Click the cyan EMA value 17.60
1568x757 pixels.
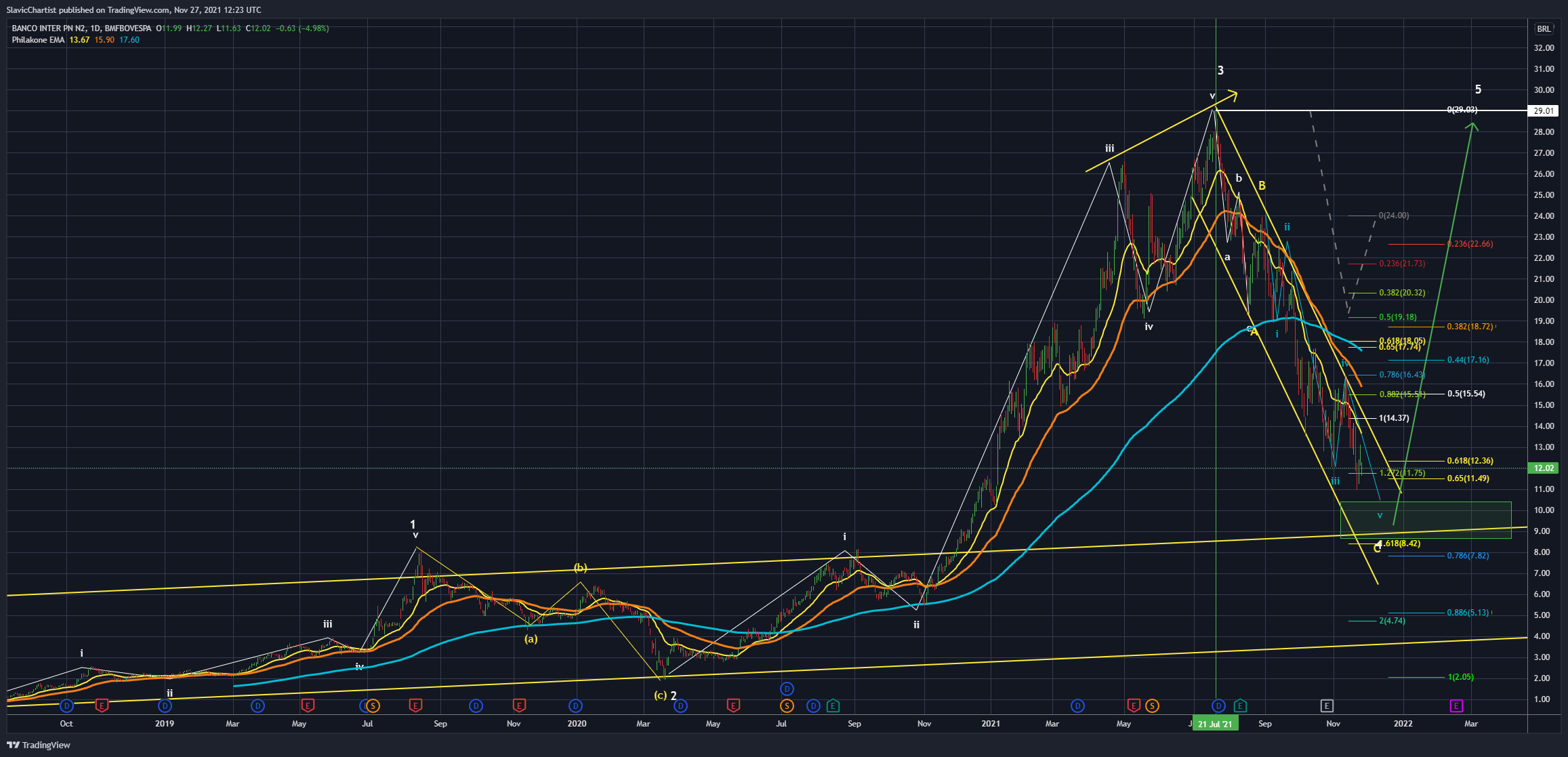129,40
